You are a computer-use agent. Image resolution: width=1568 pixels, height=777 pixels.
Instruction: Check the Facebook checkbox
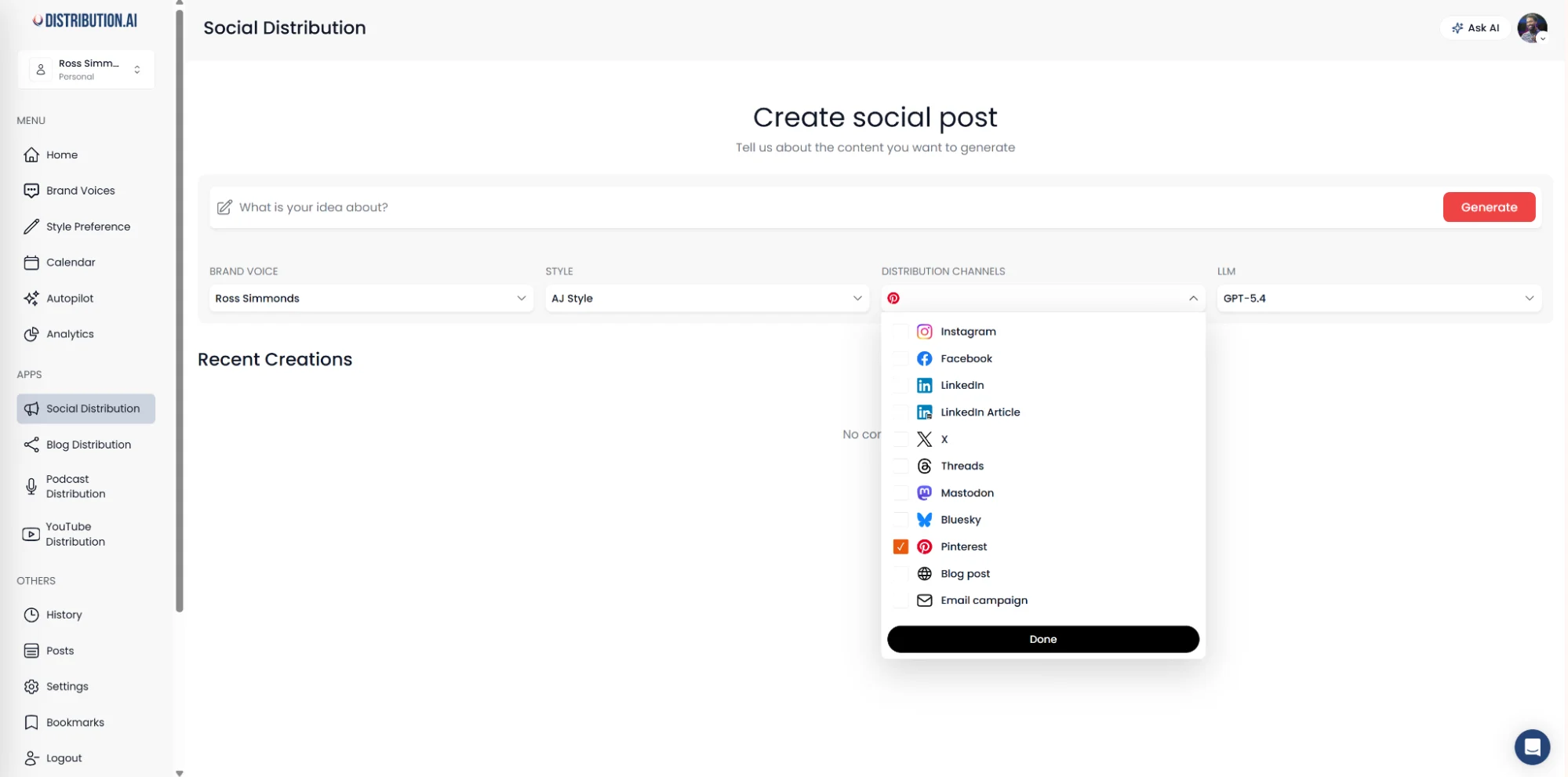click(x=900, y=358)
